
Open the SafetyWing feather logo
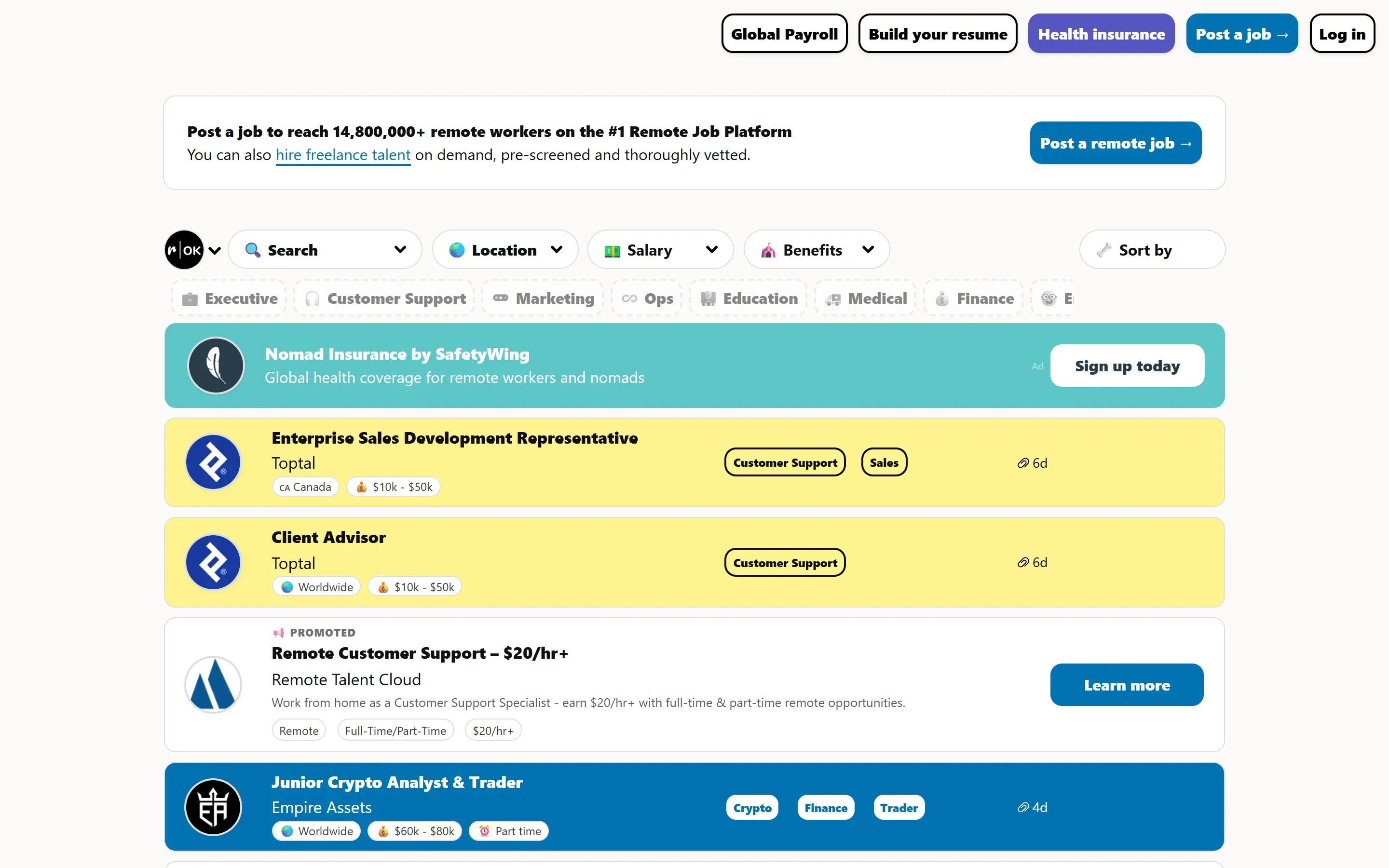click(216, 366)
